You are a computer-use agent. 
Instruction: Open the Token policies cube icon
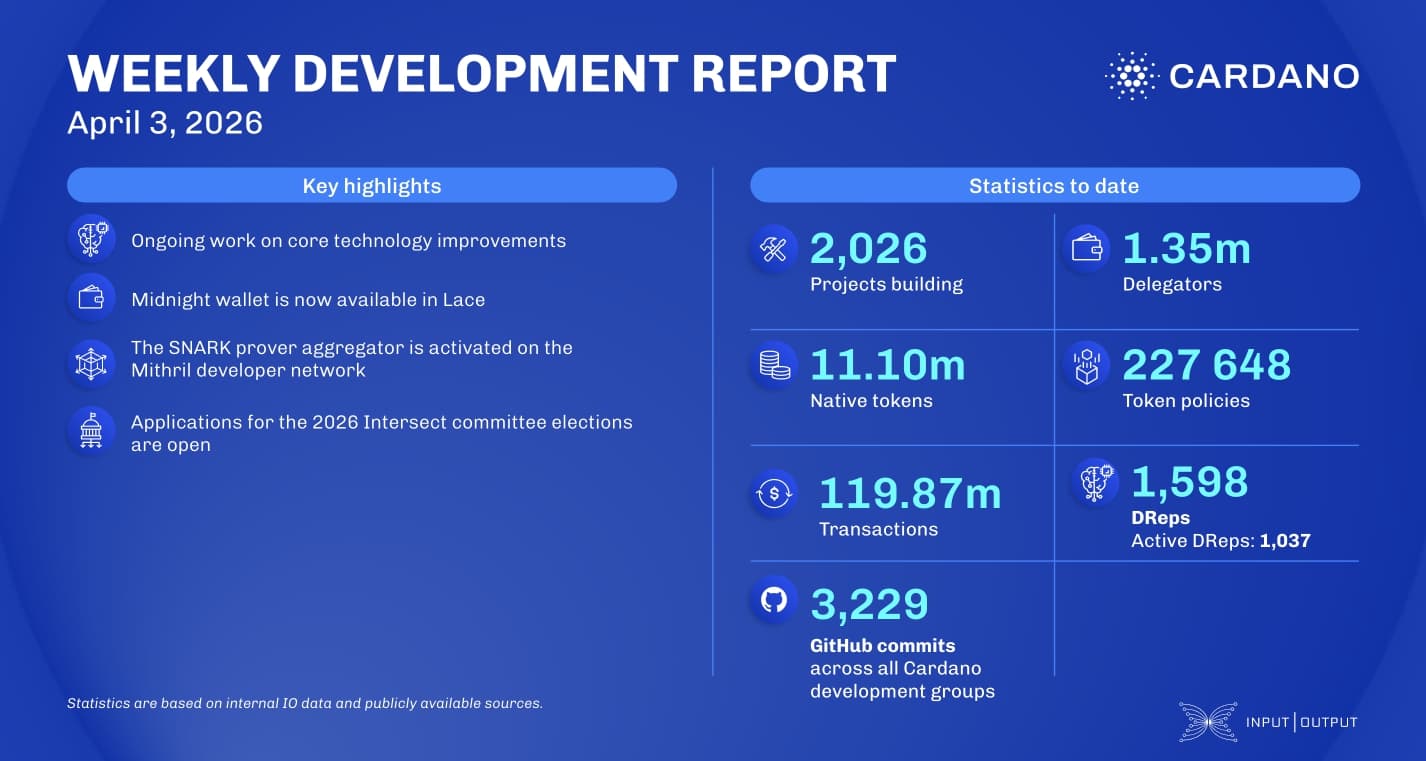point(1086,364)
